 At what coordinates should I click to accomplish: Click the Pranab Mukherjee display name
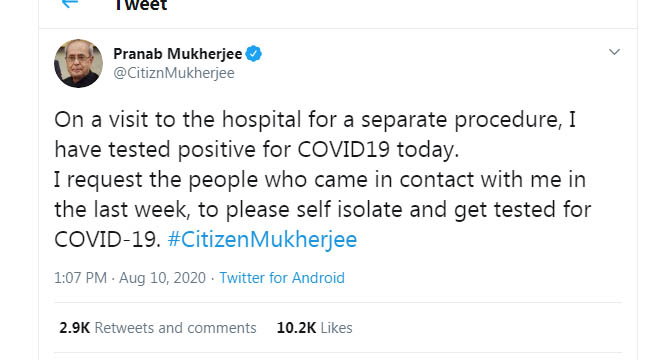(178, 54)
